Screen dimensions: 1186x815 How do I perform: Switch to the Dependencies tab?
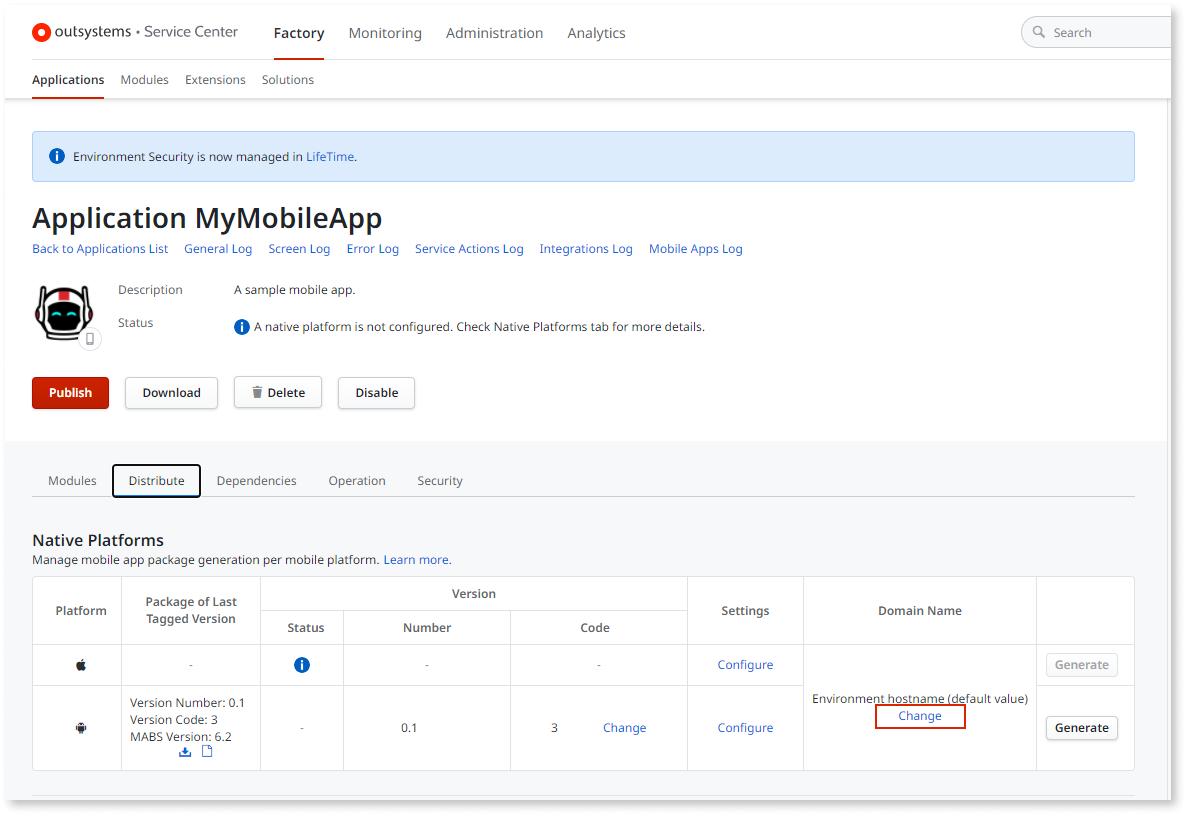tap(256, 481)
